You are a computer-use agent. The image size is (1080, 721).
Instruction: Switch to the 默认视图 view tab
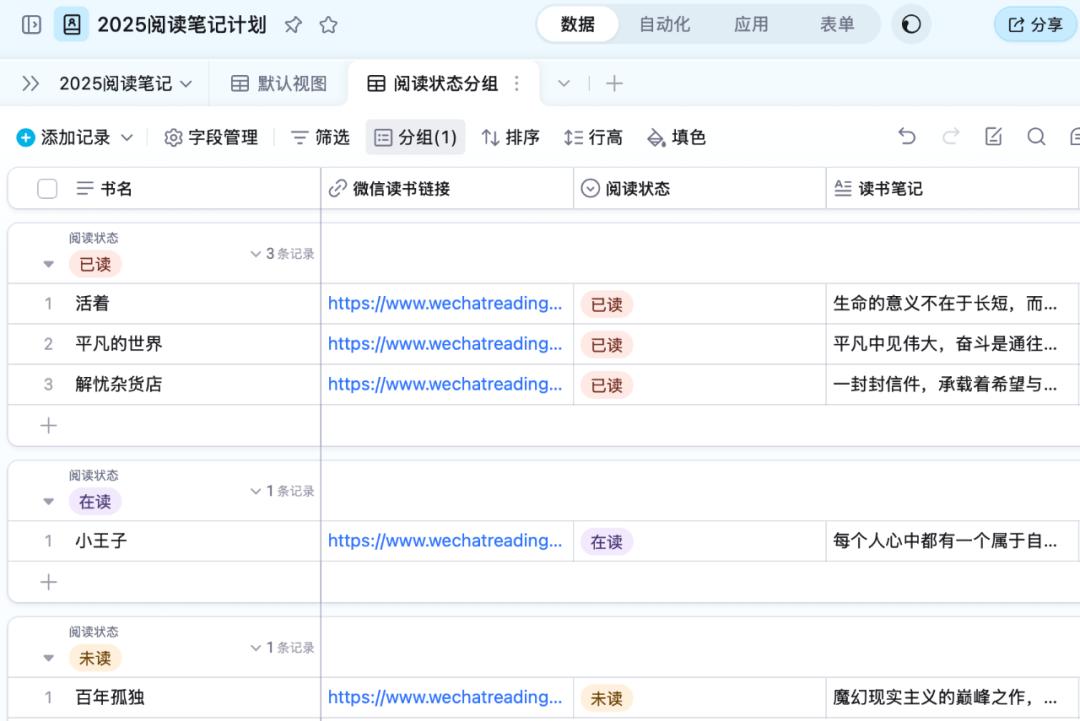(277, 83)
